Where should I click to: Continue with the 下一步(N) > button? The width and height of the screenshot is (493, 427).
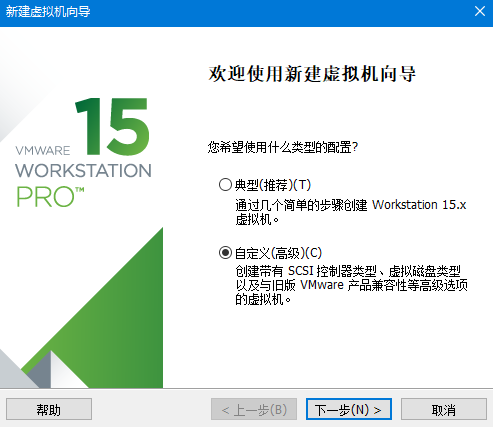click(x=349, y=409)
